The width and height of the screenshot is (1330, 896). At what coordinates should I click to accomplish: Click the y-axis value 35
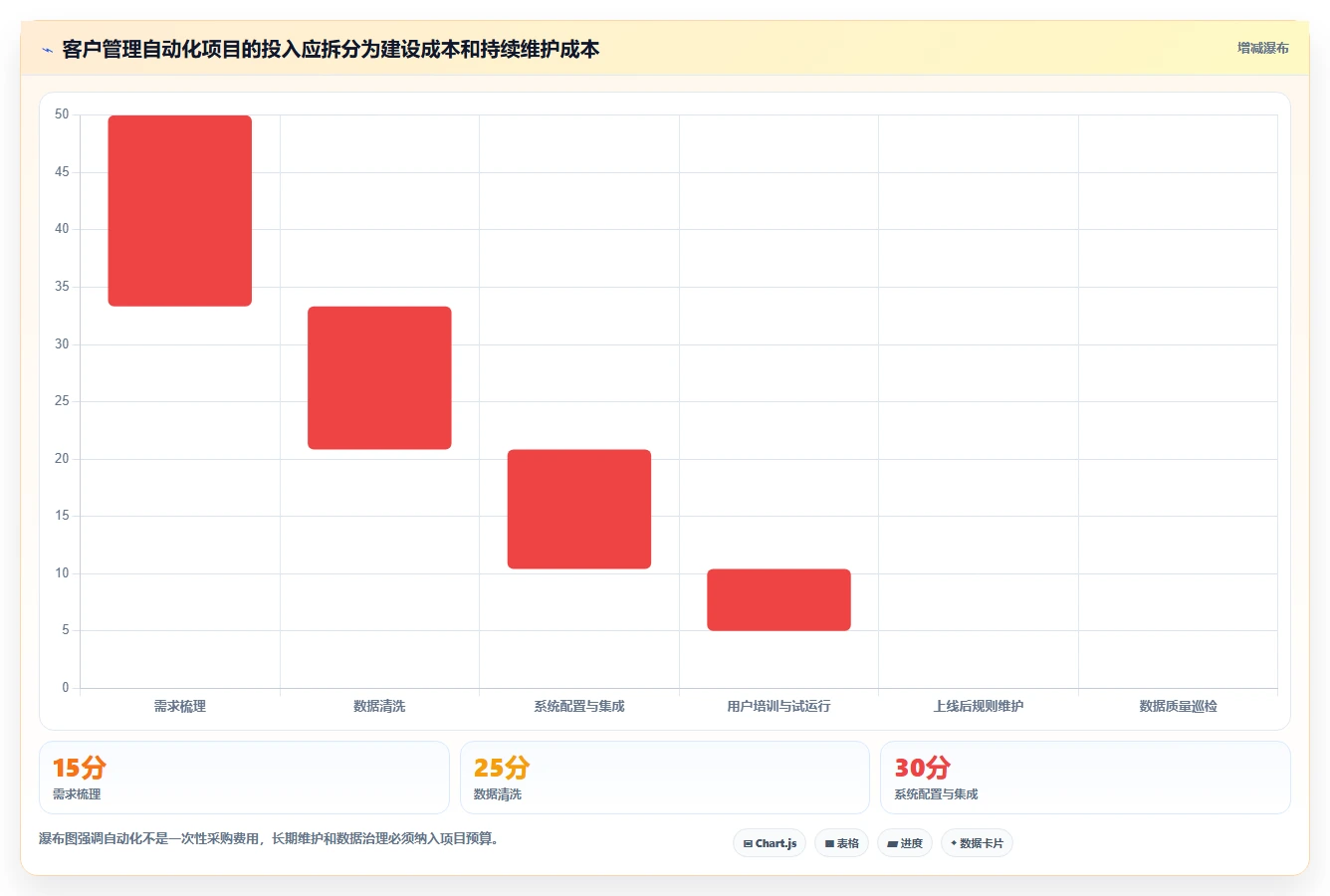click(62, 287)
